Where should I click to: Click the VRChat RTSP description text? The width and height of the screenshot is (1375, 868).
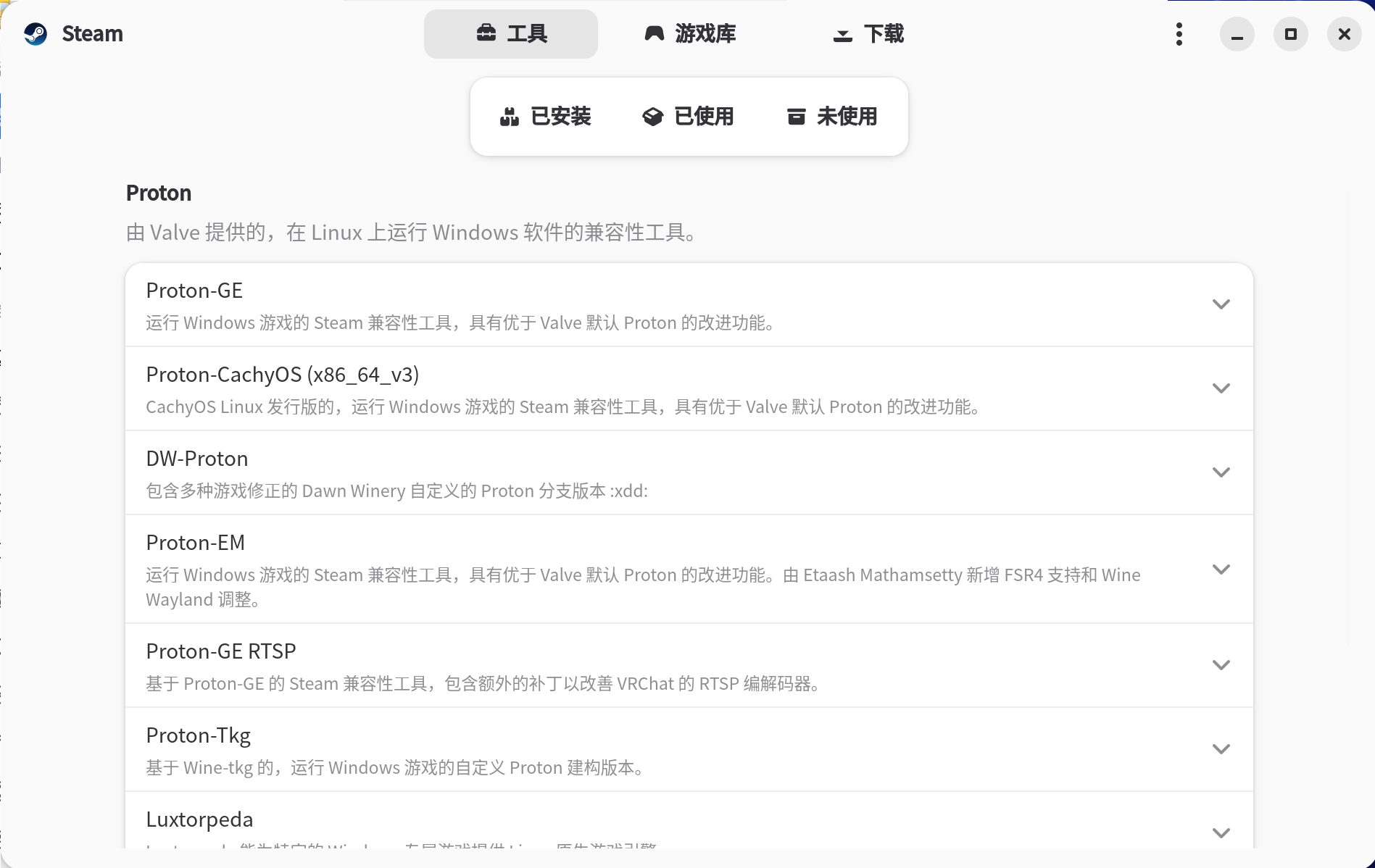pyautogui.click(x=482, y=683)
